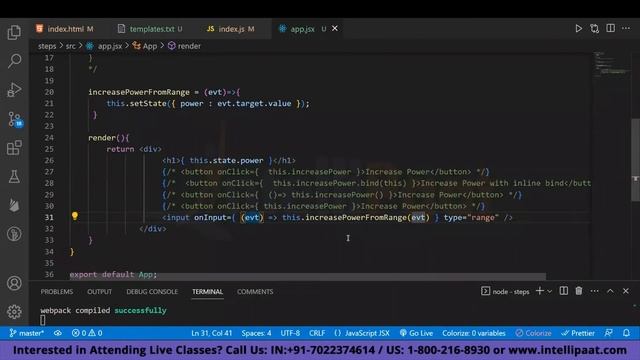
Task: Click 'this.setState' on line 21
Action: pos(136,104)
